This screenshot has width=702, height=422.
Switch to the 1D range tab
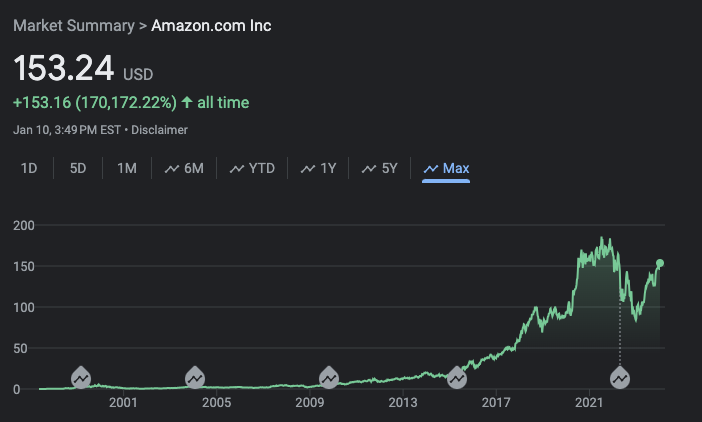pos(29,168)
